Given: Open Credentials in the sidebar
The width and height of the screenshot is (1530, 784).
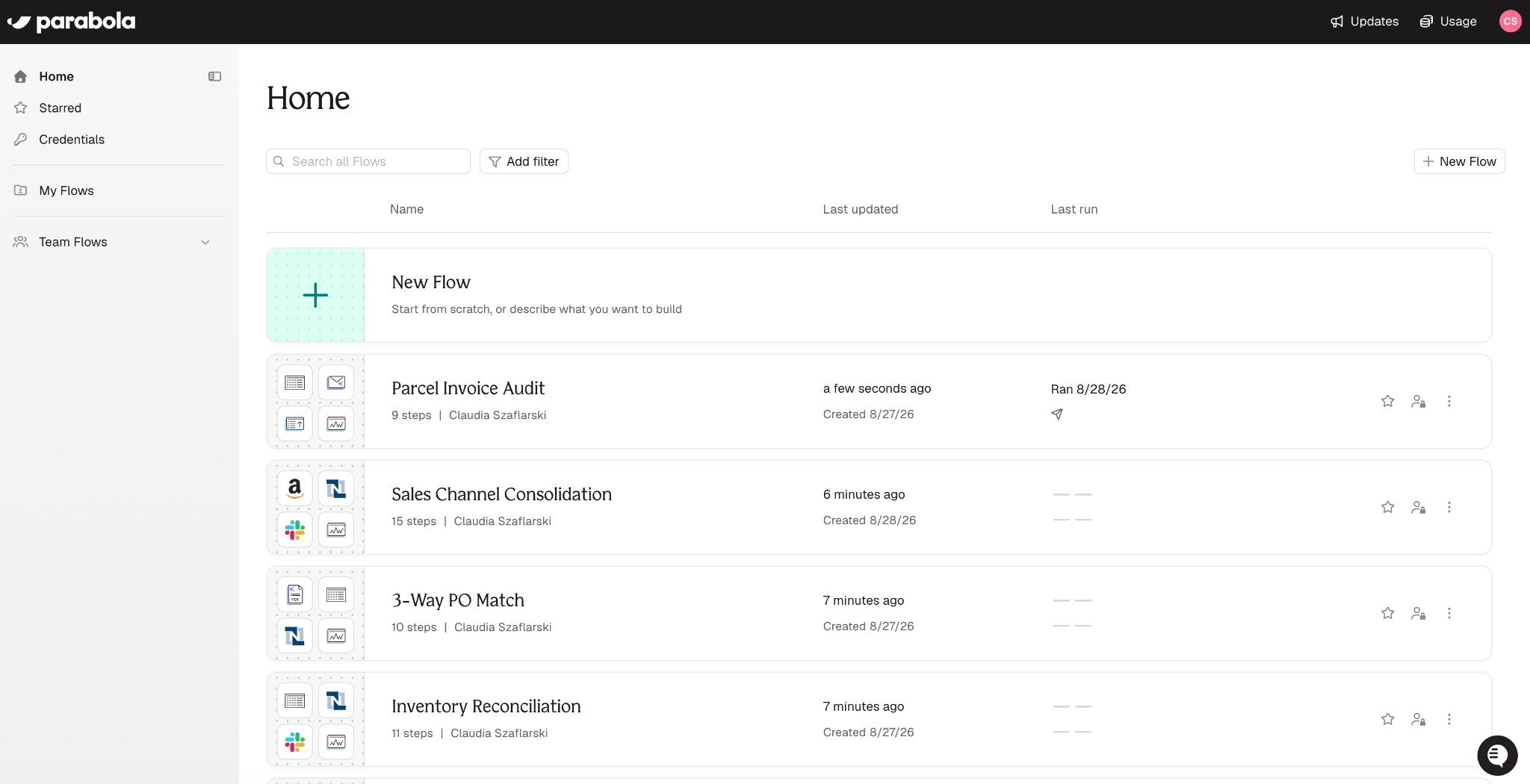Looking at the screenshot, I should (x=72, y=139).
